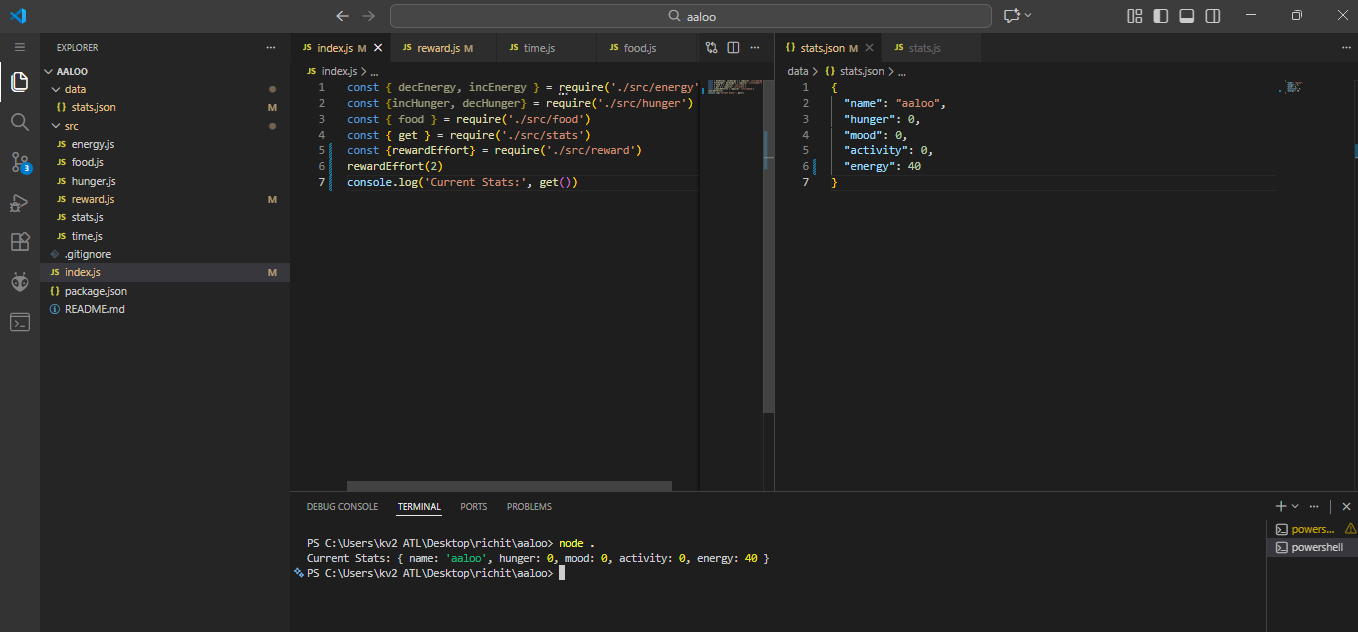Open the Source Control view
The width and height of the screenshot is (1358, 632).
point(19,162)
